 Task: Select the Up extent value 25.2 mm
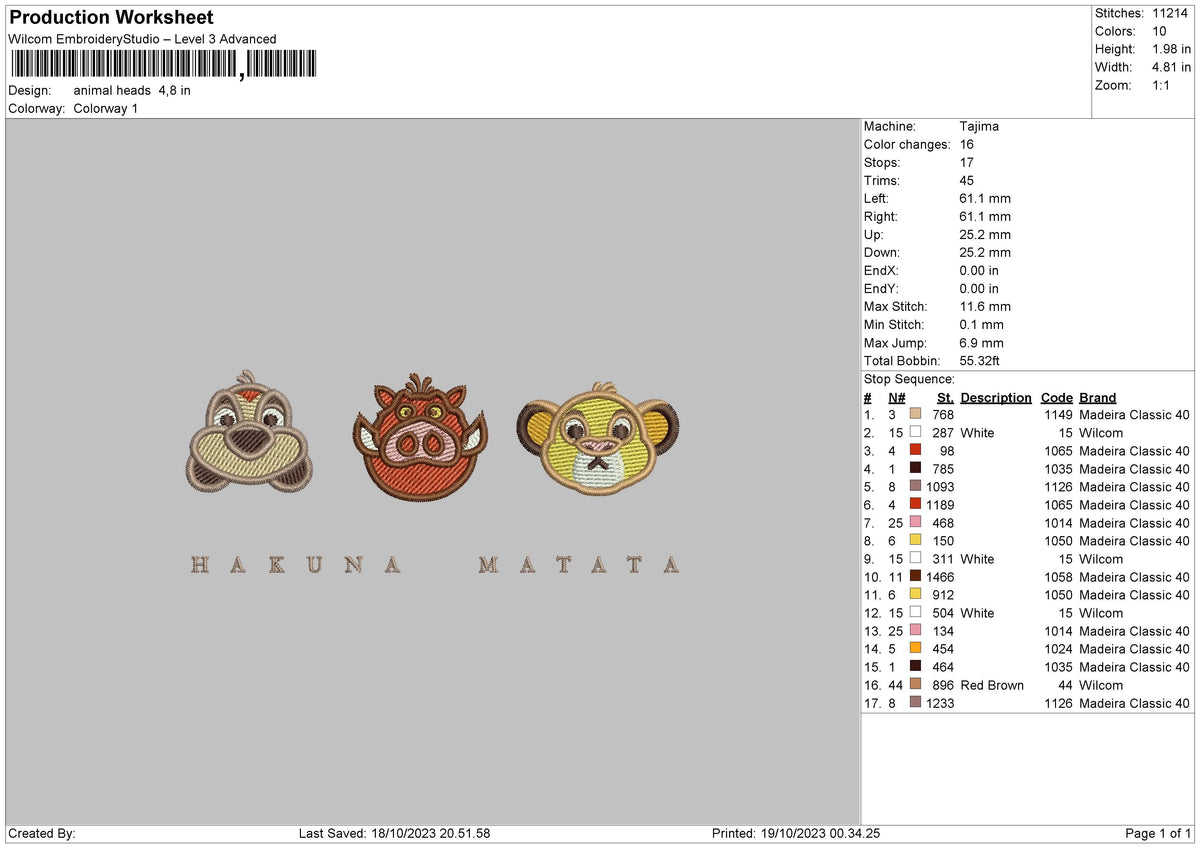coord(985,234)
